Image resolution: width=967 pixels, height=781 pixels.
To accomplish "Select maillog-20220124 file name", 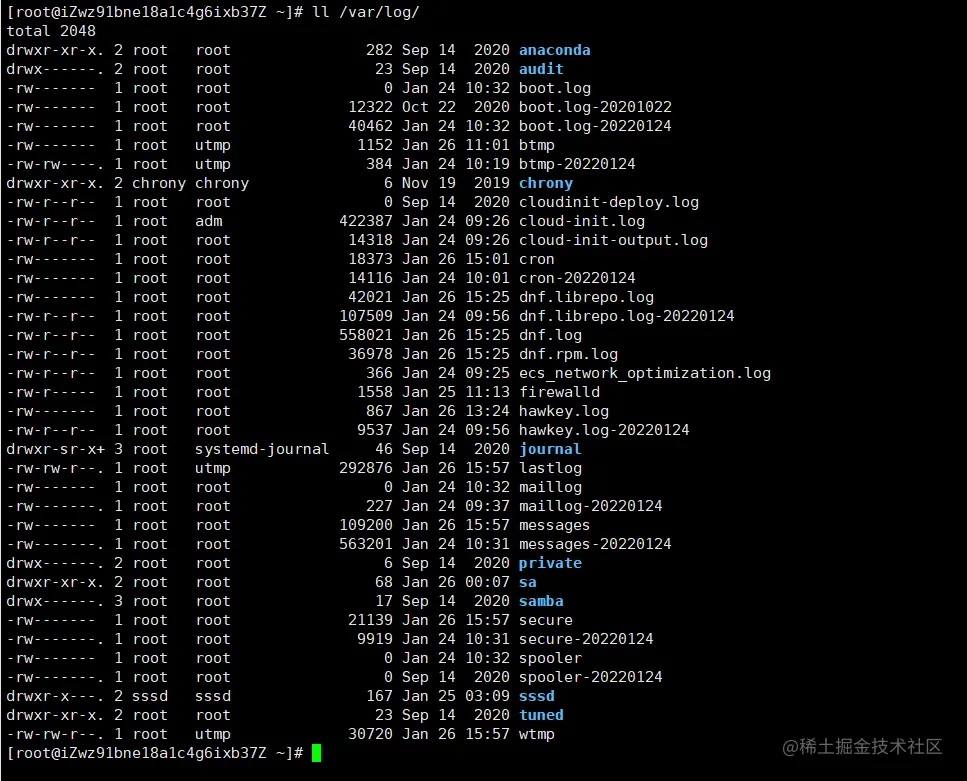I will point(591,506).
